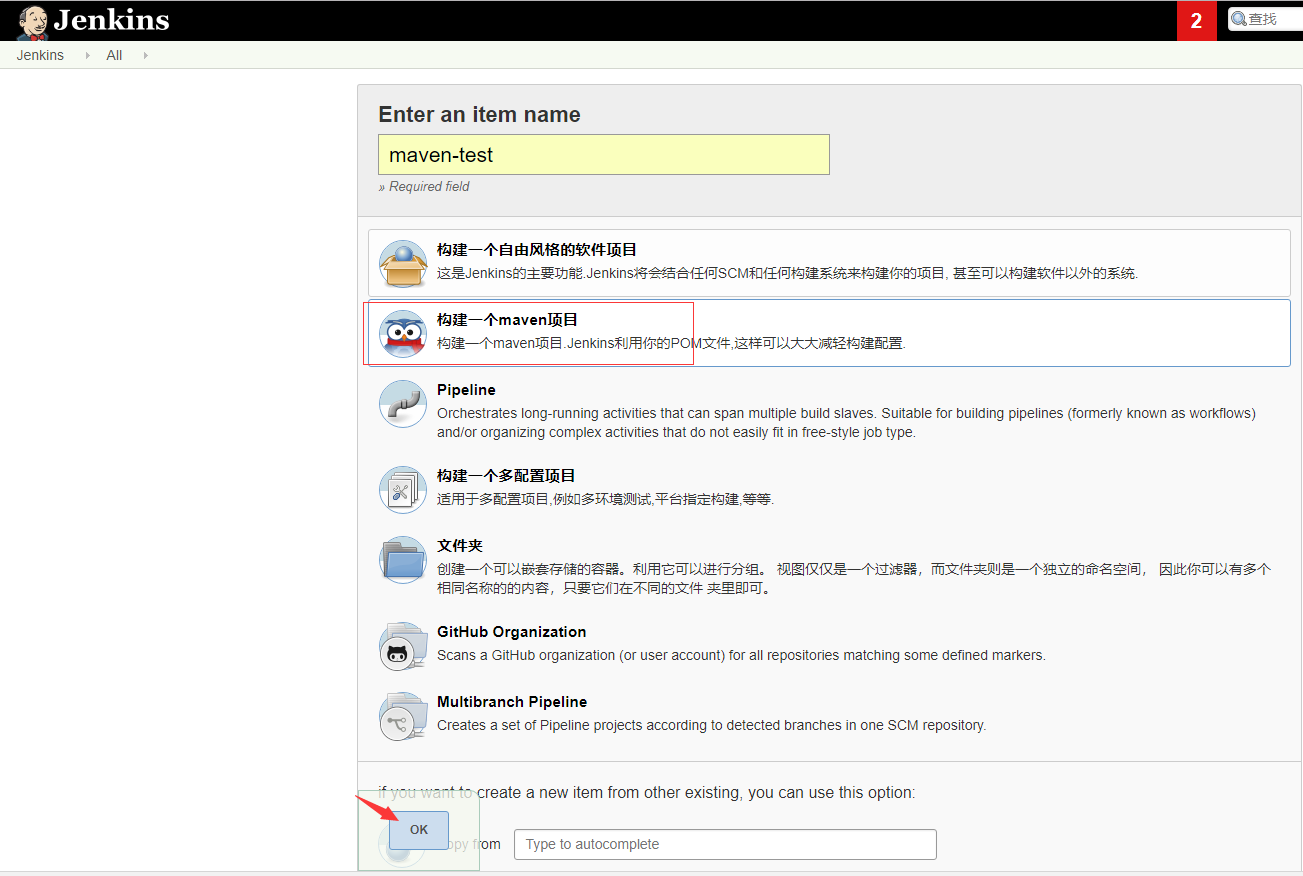The height and width of the screenshot is (876, 1303).
Task: Click the folder description starting 创建一个可以嵌套存储的容器
Action: tap(854, 579)
